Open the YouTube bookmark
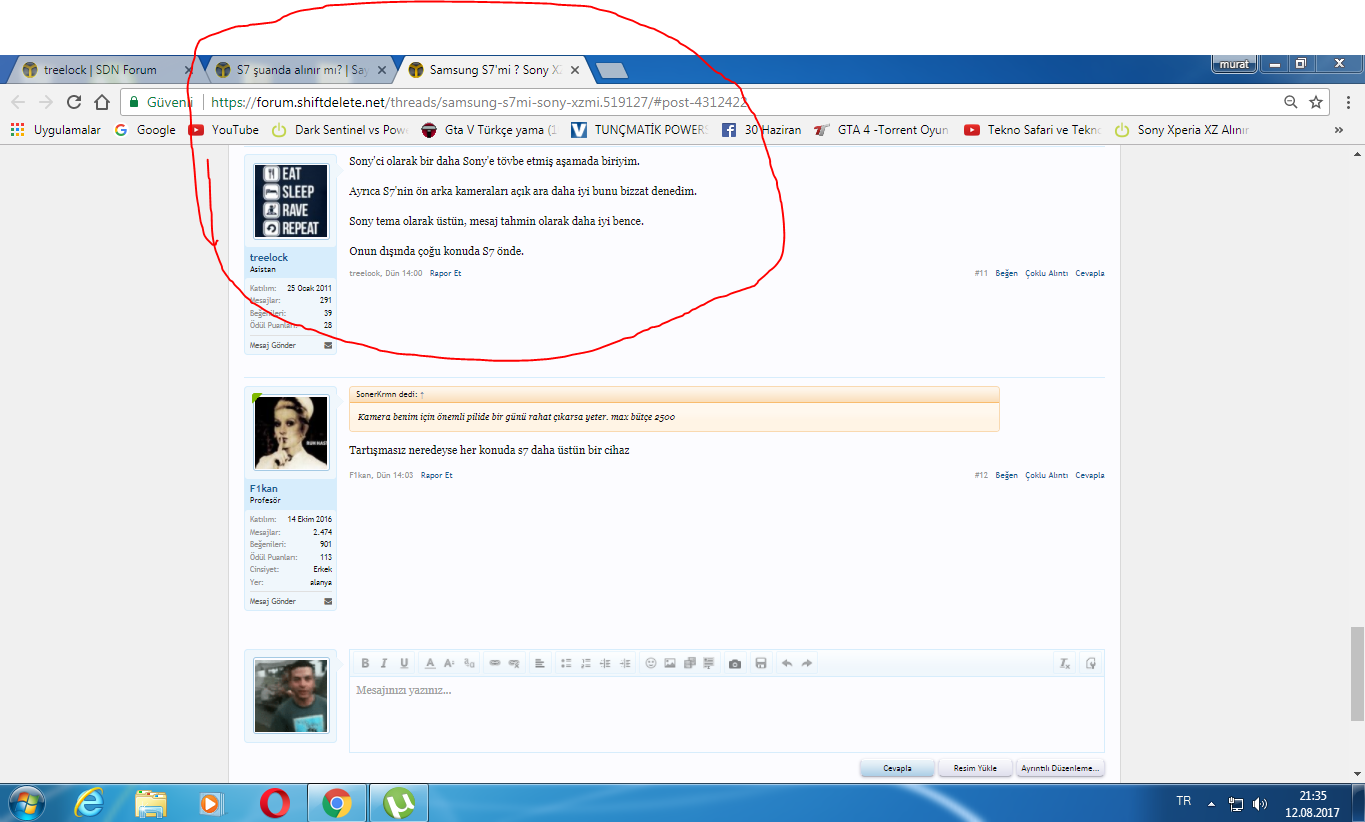 click(224, 130)
